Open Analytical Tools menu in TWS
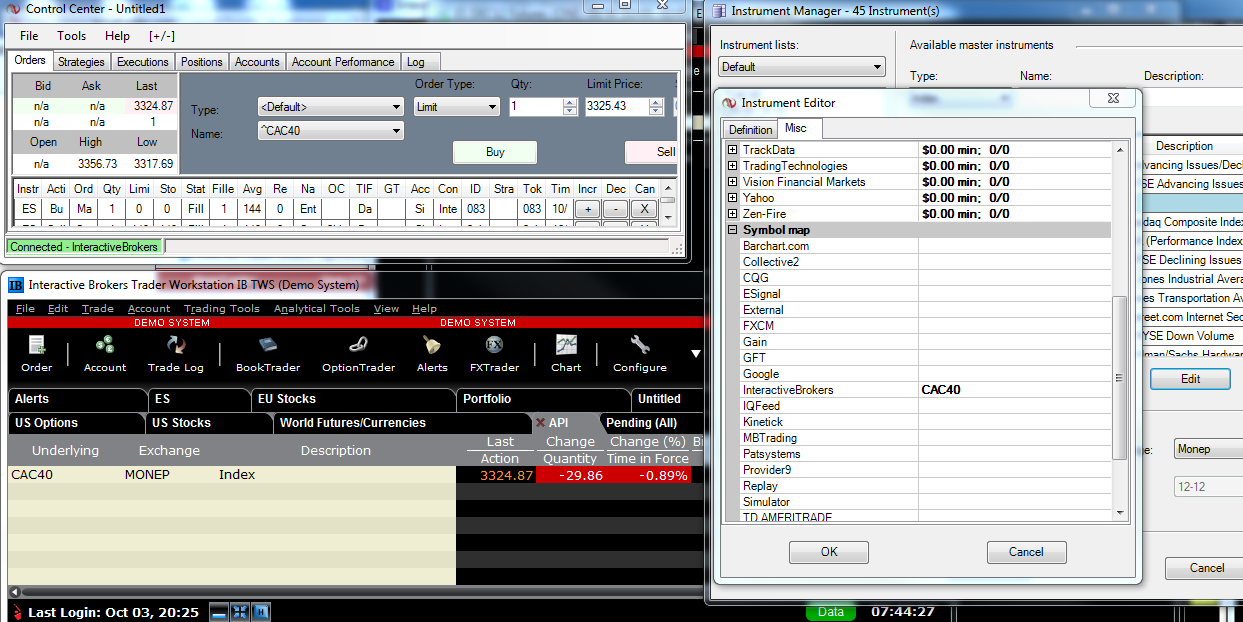Image resolution: width=1243 pixels, height=622 pixels. click(x=316, y=309)
